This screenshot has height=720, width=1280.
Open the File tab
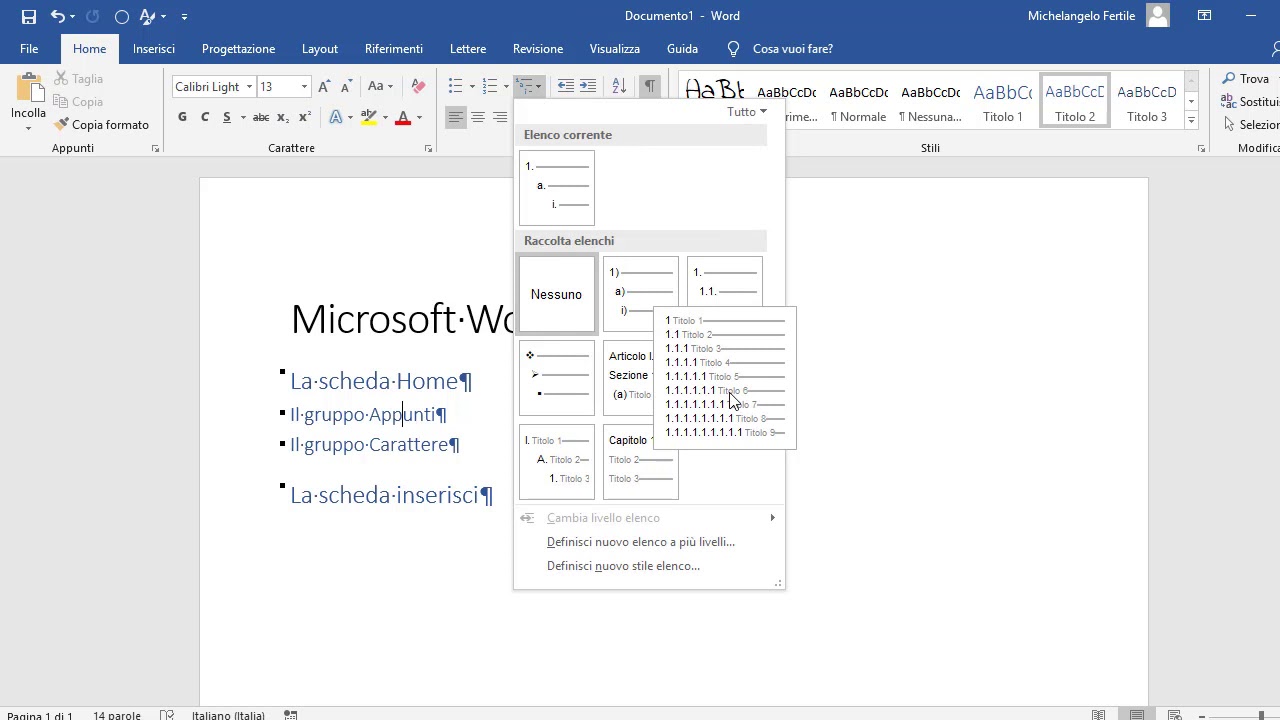[29, 49]
